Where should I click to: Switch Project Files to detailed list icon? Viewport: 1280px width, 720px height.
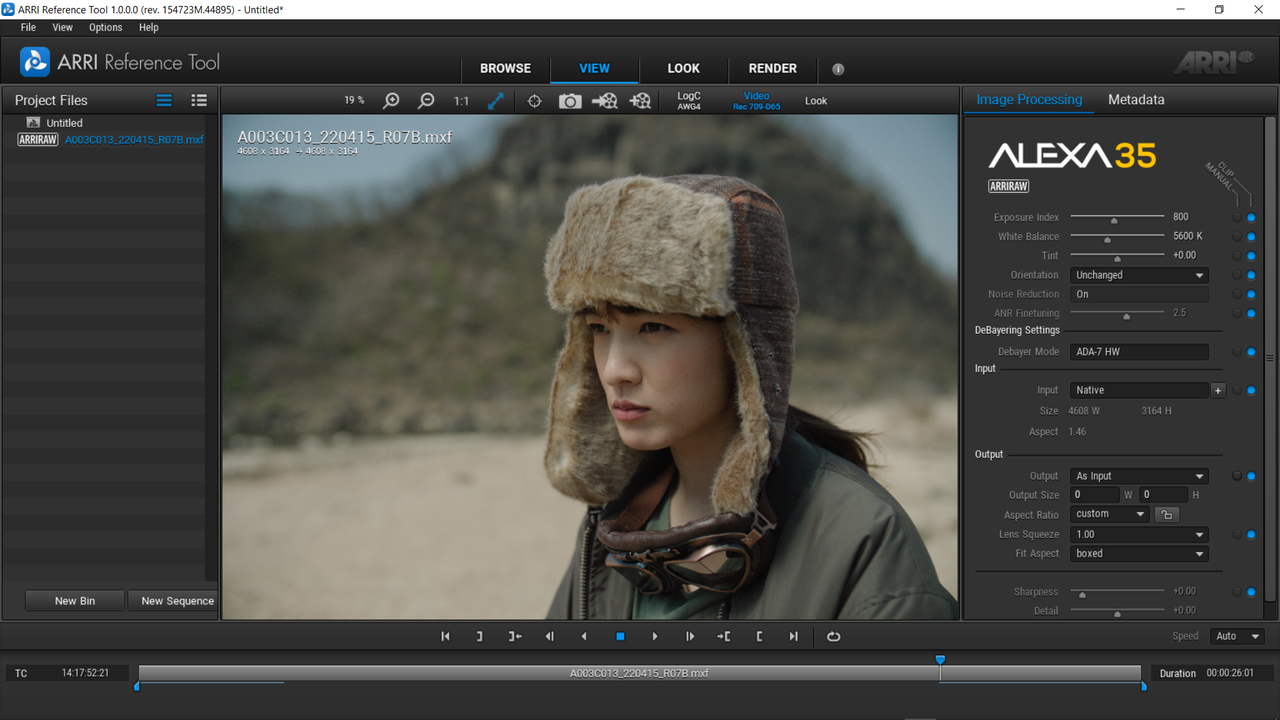pos(199,100)
